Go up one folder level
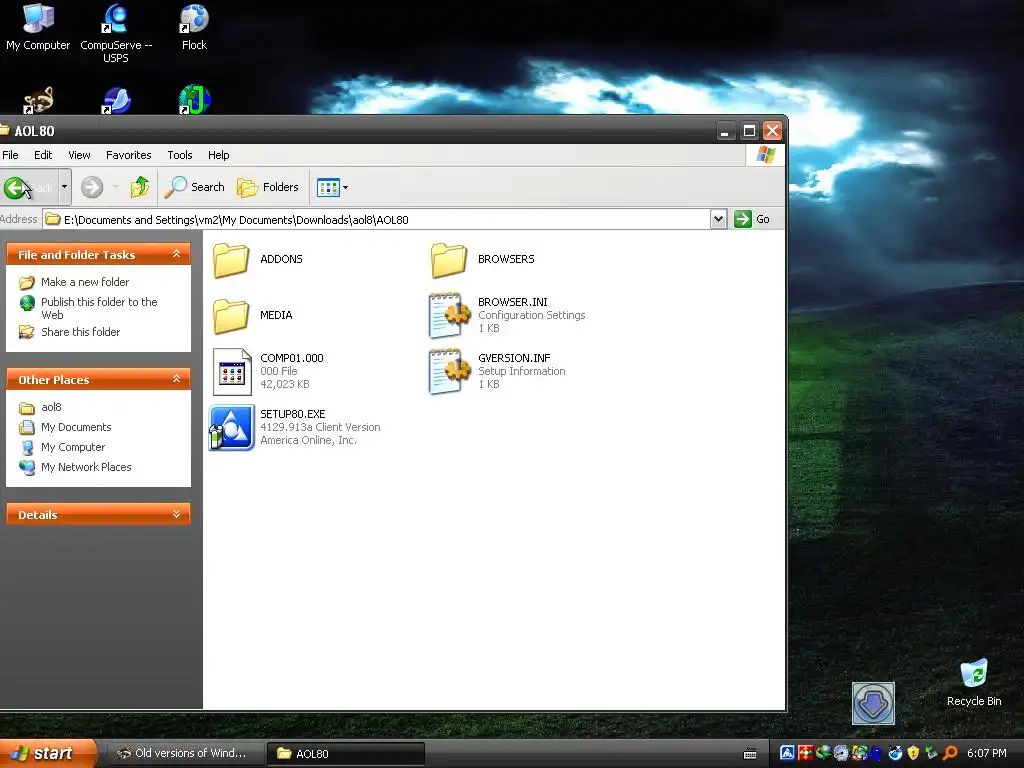The width and height of the screenshot is (1024, 768). point(139,187)
